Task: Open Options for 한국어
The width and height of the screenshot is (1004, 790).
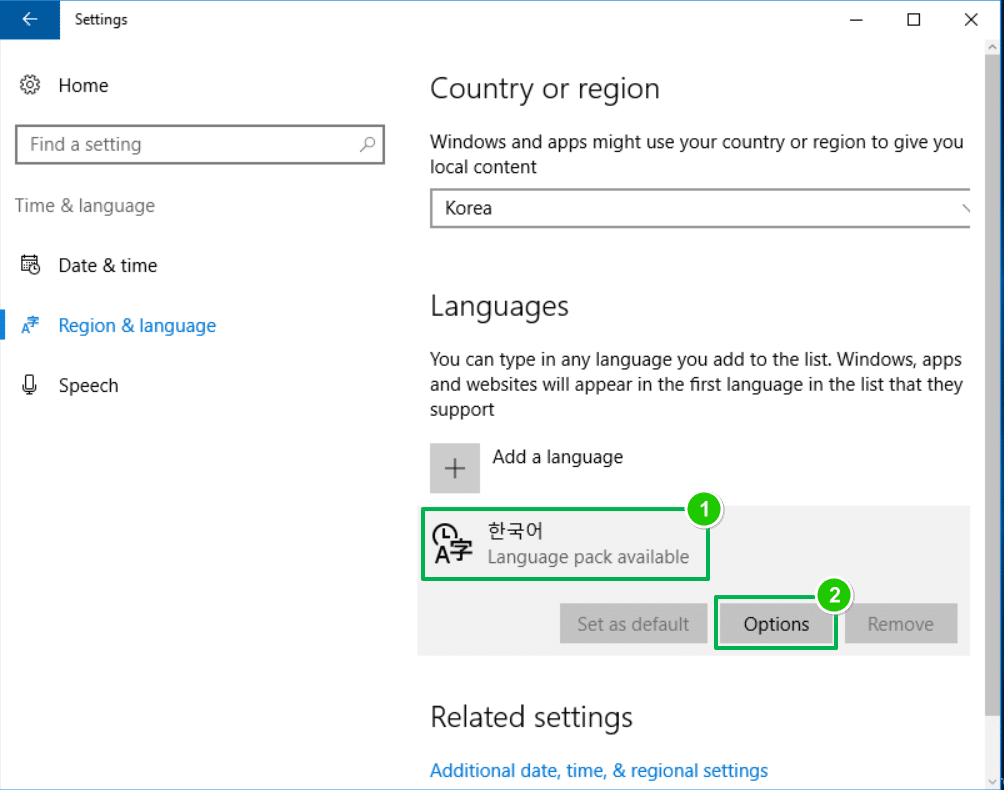Action: [776, 624]
